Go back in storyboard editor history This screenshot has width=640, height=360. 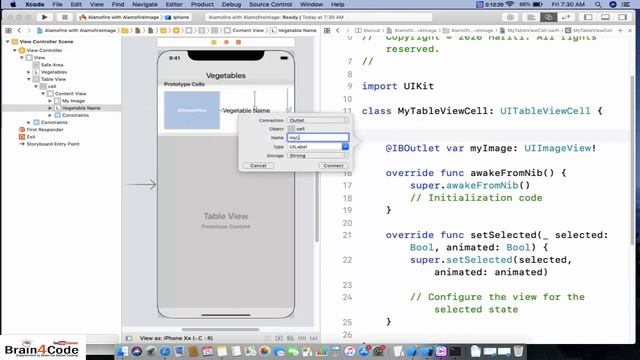point(19,31)
